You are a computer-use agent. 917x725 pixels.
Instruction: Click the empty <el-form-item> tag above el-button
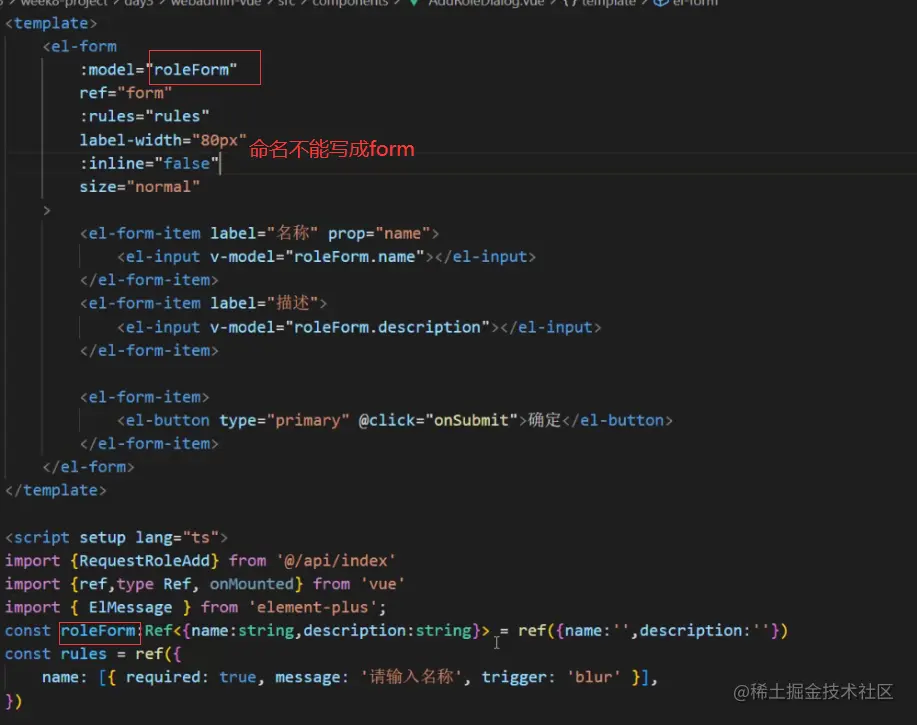point(144,397)
